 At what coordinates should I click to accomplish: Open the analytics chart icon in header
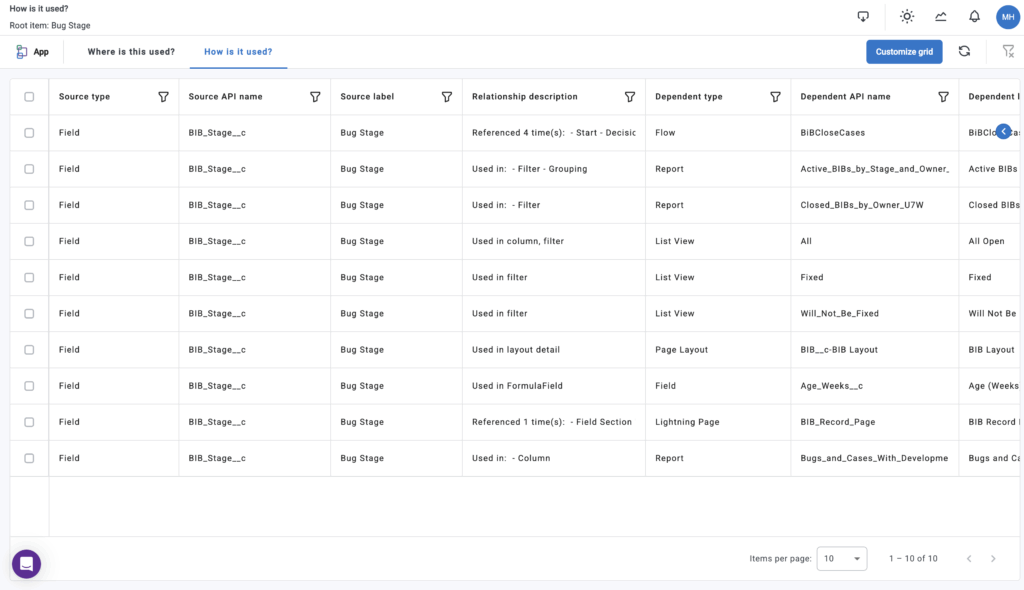[x=941, y=17]
